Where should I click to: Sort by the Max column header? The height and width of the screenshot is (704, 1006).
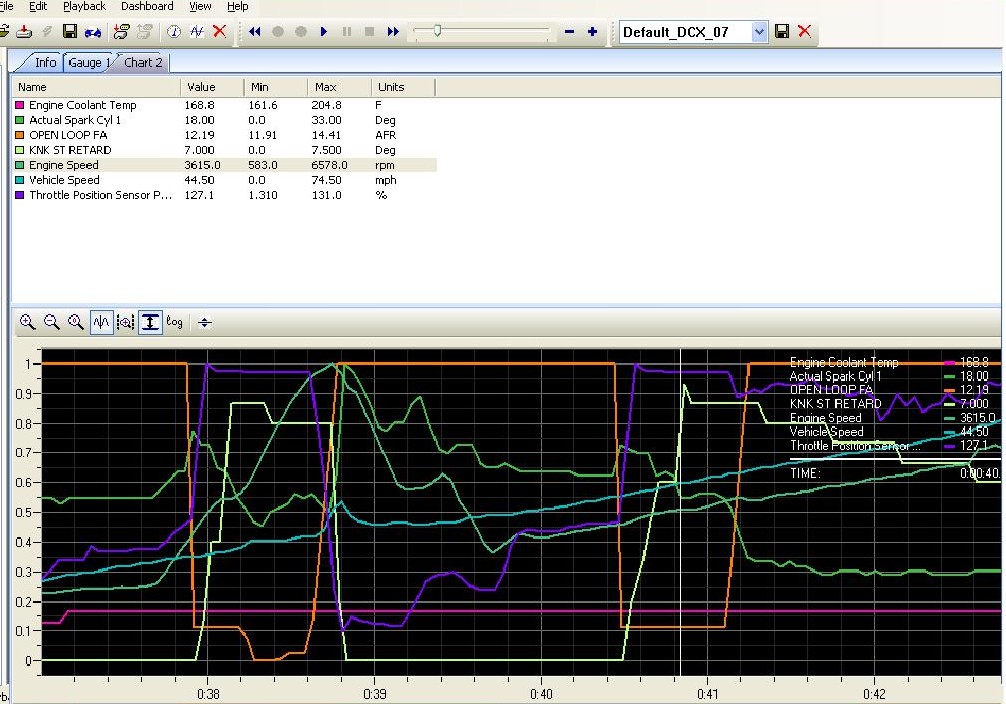339,87
